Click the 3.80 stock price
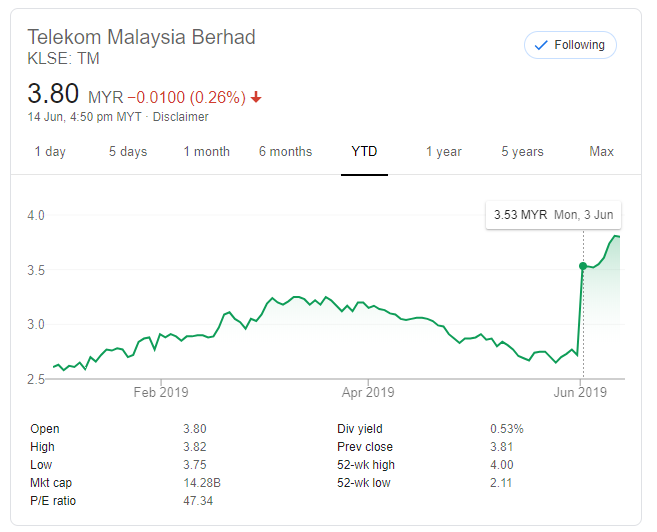 [x=52, y=96]
